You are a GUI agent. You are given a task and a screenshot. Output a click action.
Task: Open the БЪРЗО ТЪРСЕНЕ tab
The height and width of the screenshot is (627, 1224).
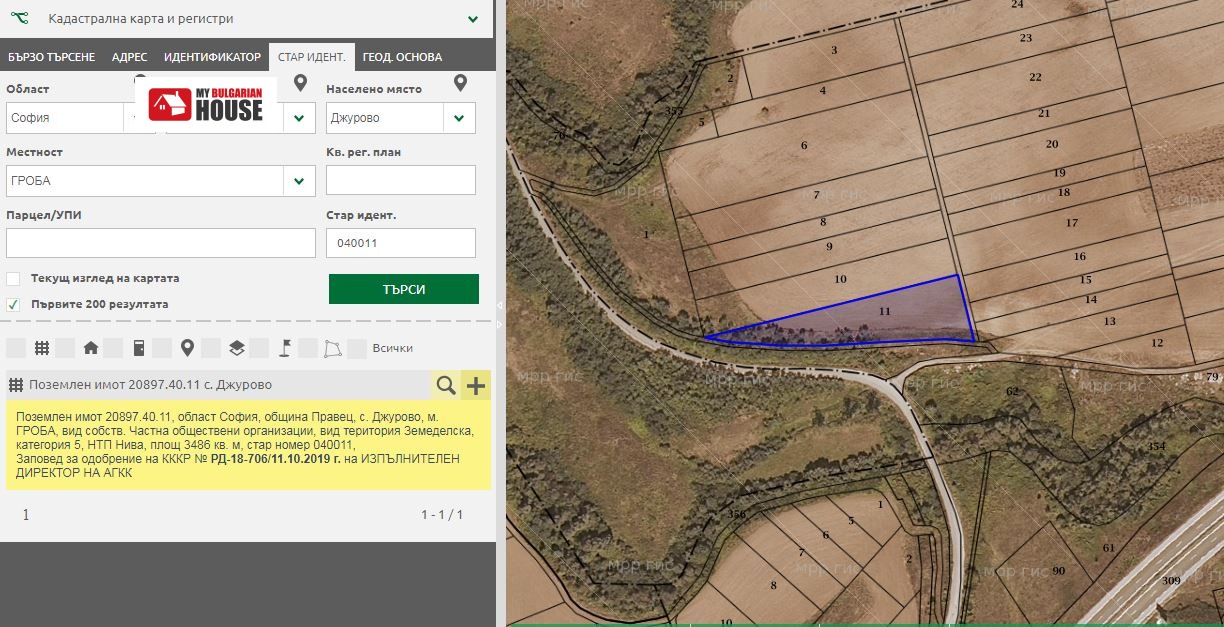[x=50, y=57]
